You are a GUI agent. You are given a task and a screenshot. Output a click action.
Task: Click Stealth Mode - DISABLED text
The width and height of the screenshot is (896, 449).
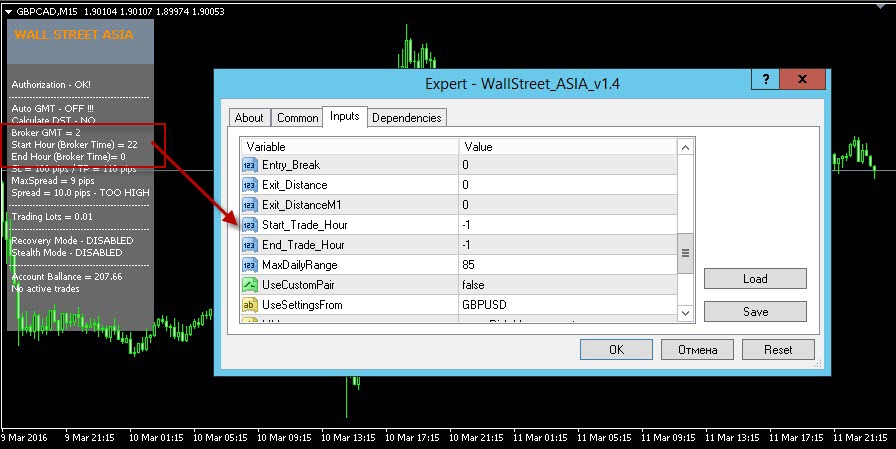click(67, 252)
